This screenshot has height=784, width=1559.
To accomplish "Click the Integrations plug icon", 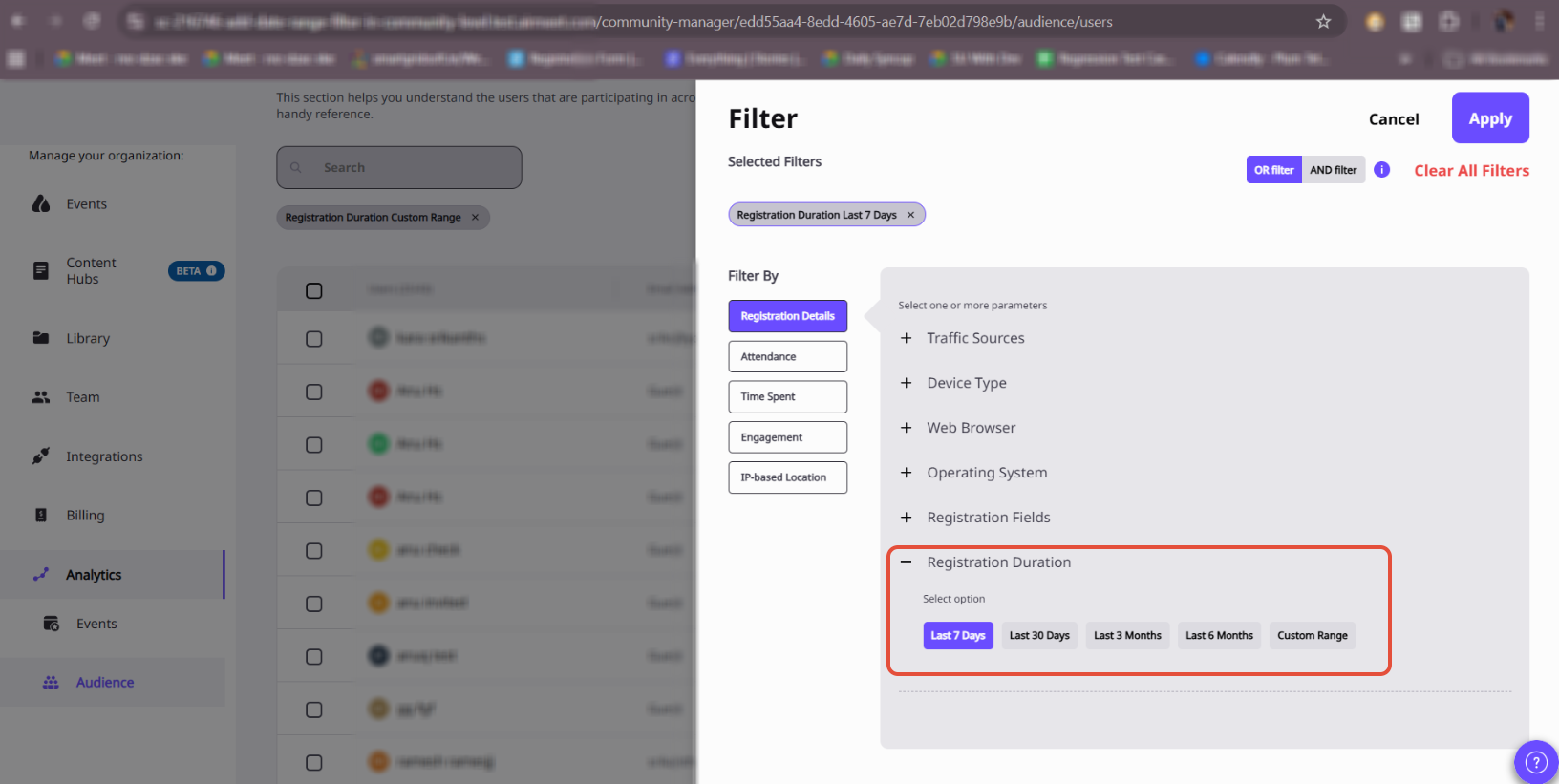I will point(41,456).
